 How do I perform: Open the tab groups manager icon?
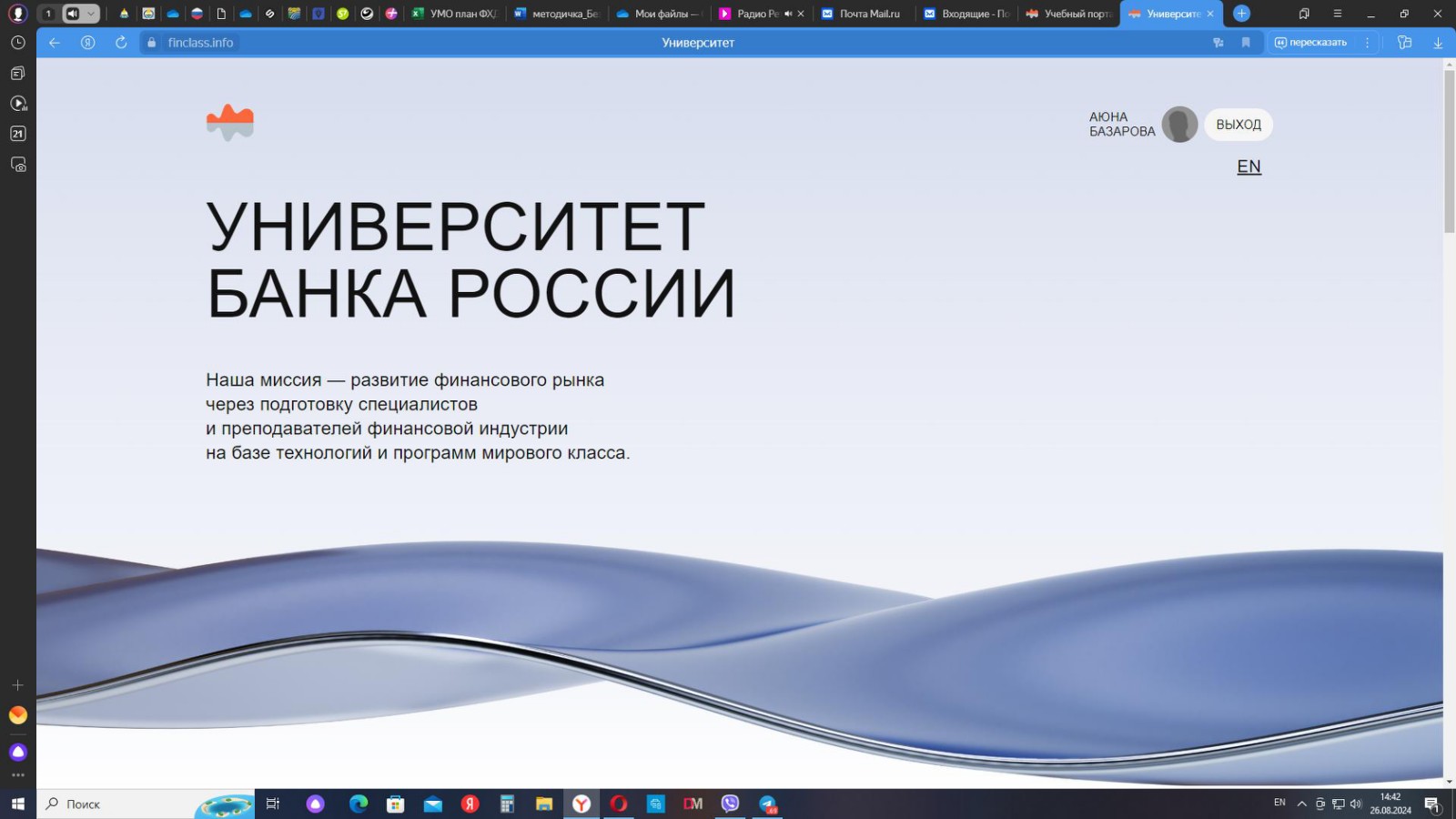coord(1304,14)
